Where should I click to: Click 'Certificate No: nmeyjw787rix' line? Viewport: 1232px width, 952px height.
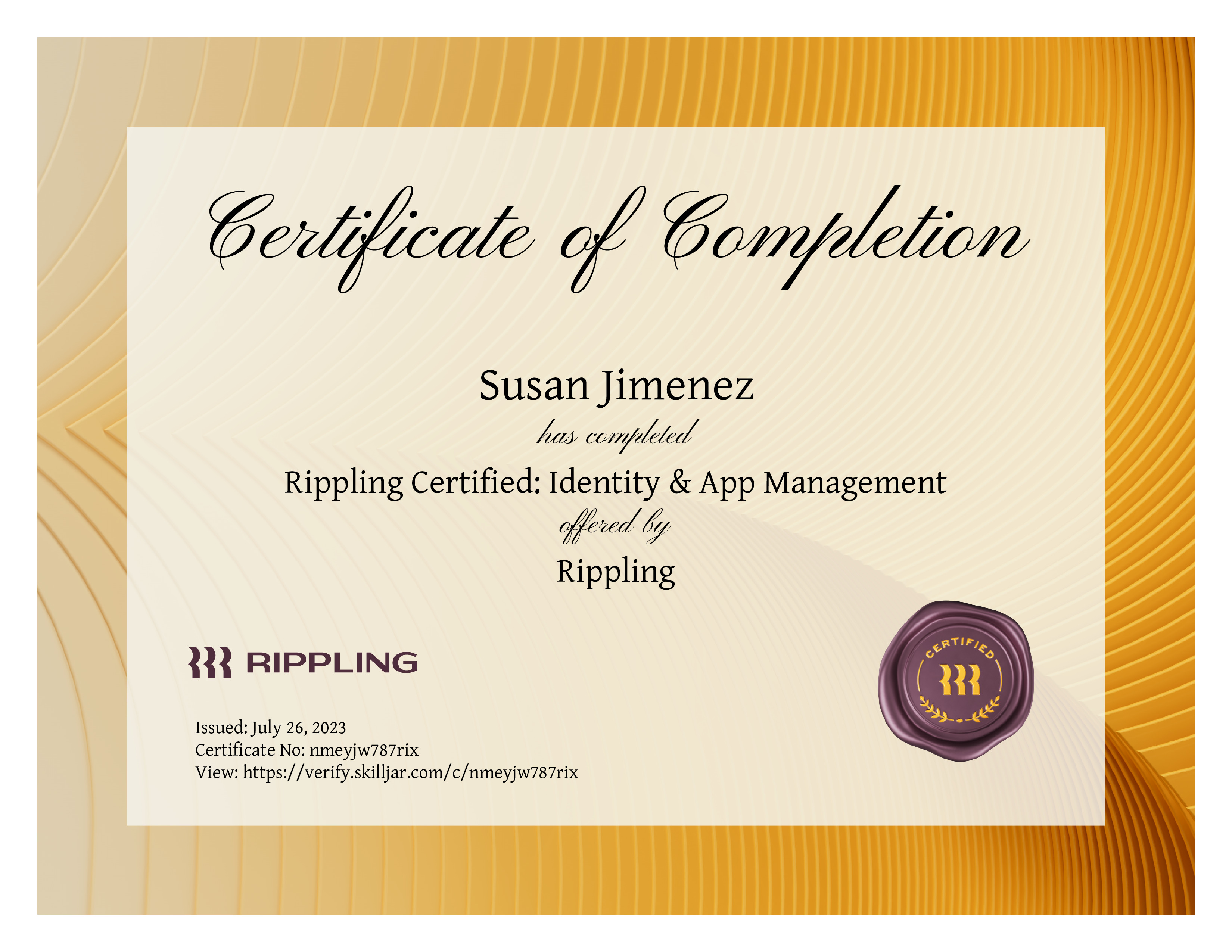tap(307, 750)
